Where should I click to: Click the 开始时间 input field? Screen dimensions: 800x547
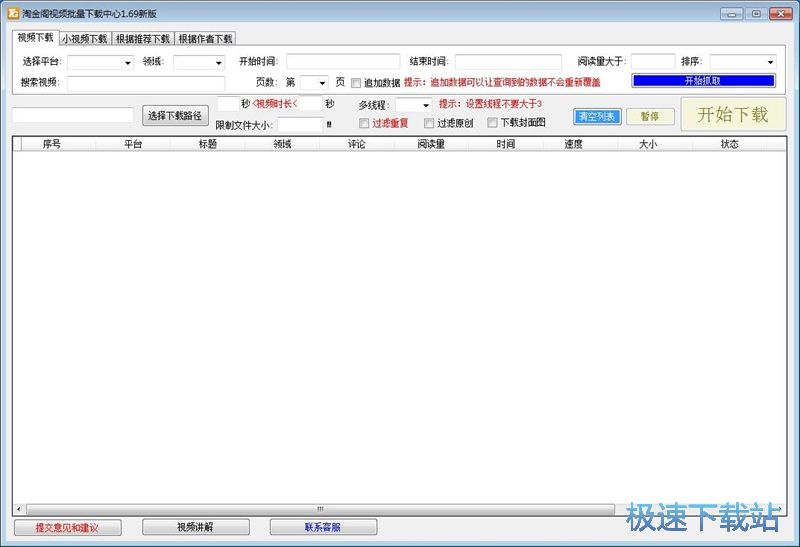pyautogui.click(x=343, y=62)
